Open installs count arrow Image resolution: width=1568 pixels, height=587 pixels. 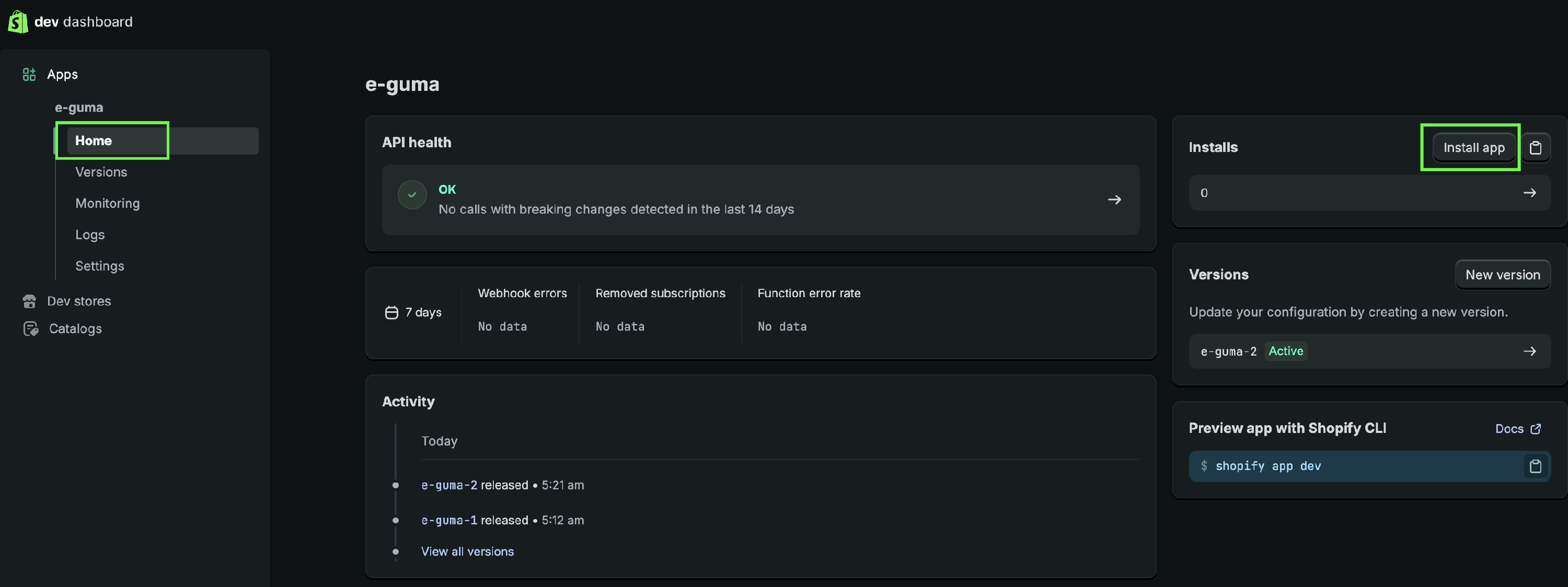1529,193
